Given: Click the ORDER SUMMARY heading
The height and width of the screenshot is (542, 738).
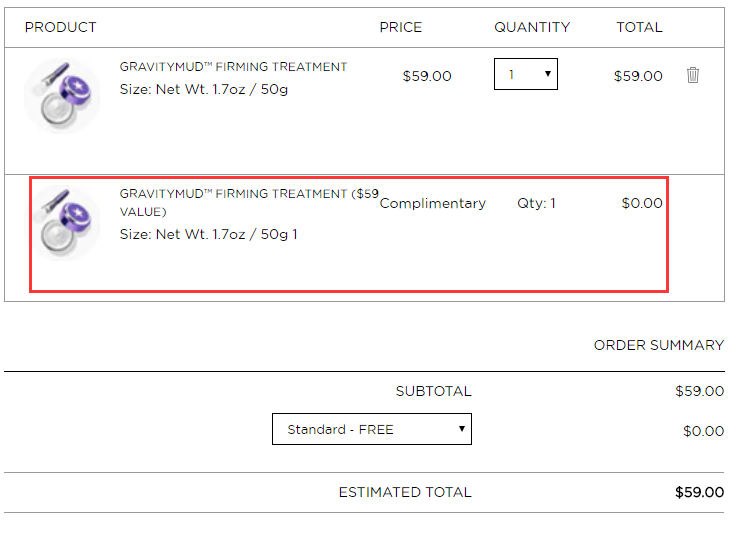Looking at the screenshot, I should [659, 345].
